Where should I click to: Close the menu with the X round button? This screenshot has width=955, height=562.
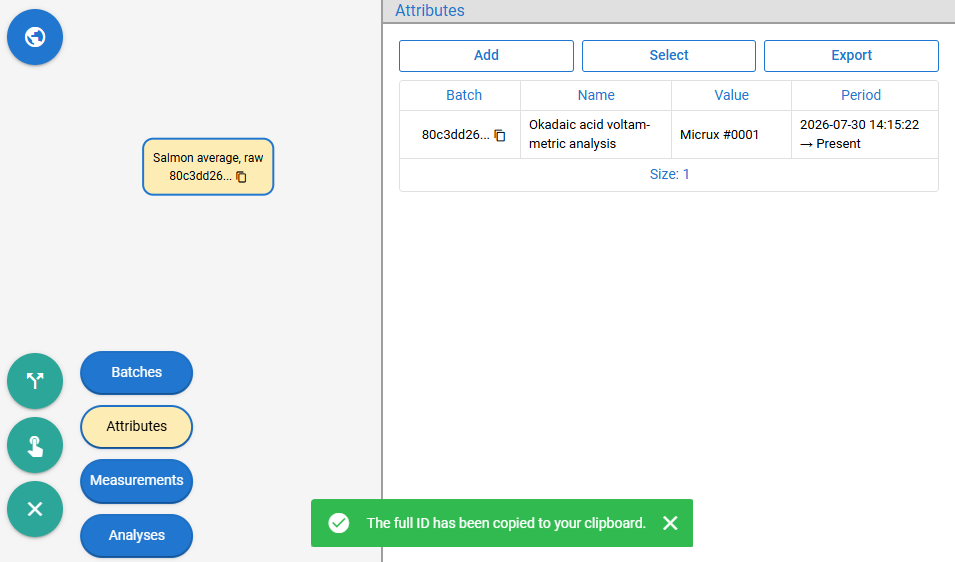[35, 509]
